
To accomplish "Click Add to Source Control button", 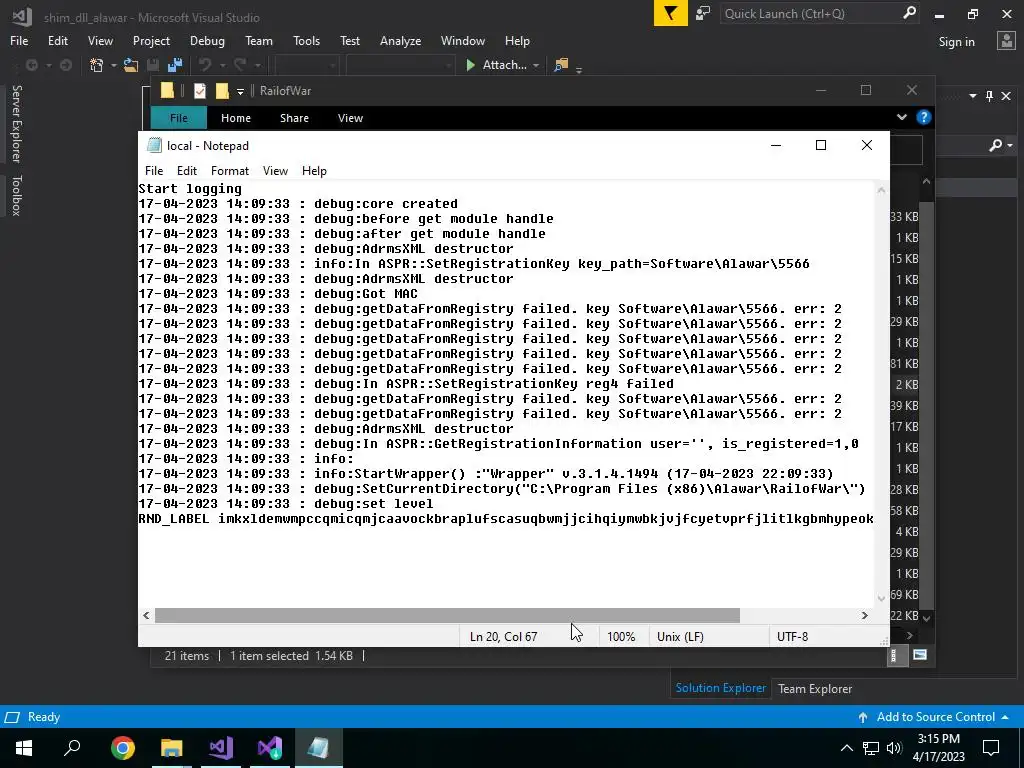I will (935, 717).
